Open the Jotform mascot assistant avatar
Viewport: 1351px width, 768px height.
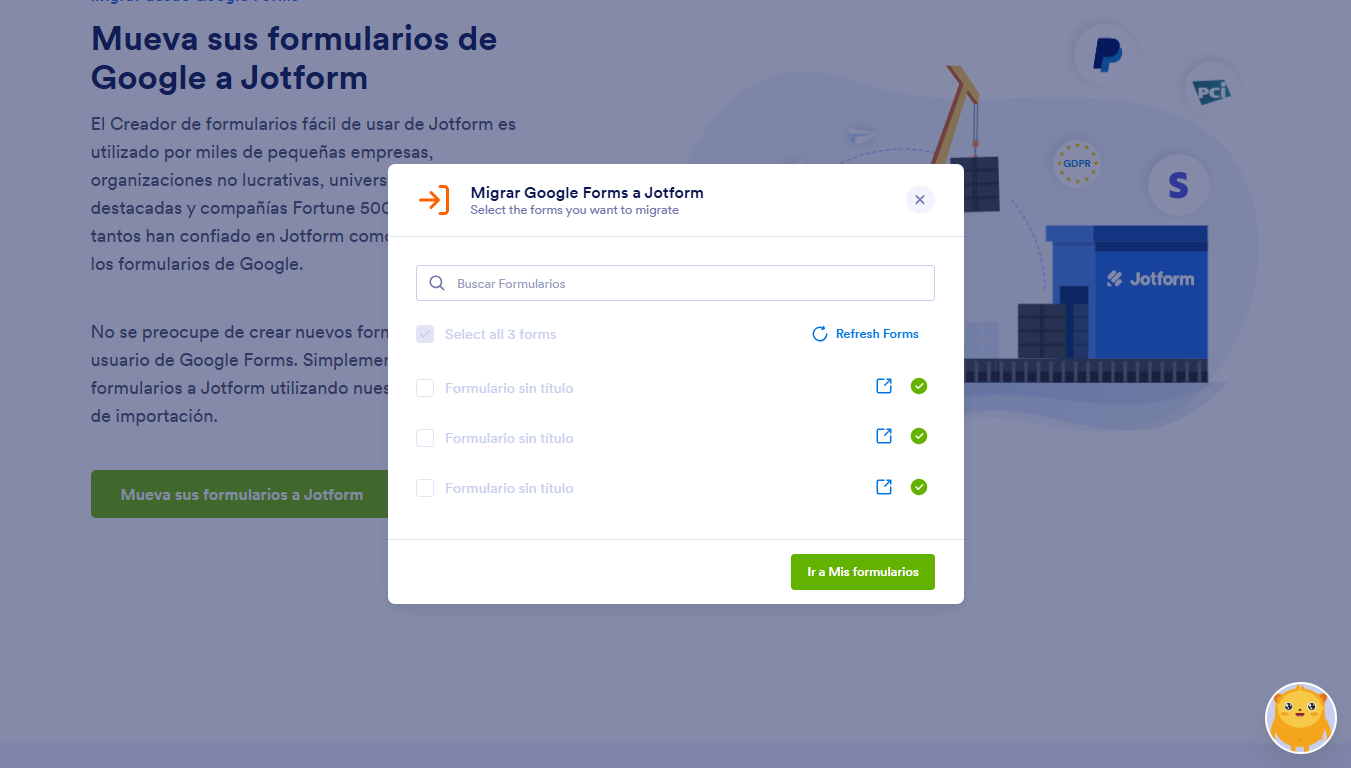1301,718
